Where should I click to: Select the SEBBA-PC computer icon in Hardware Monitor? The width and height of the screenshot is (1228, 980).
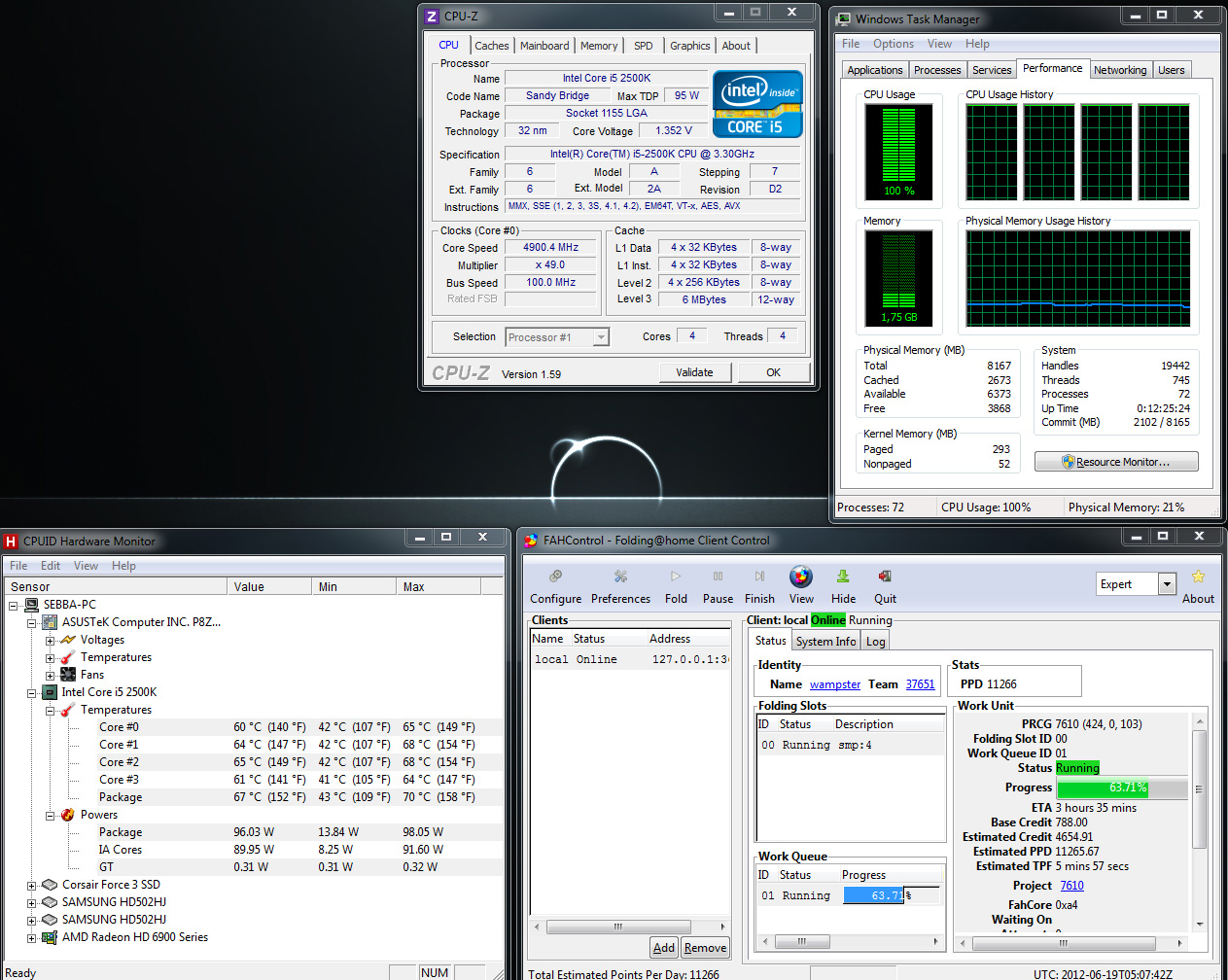pyautogui.click(x=31, y=605)
